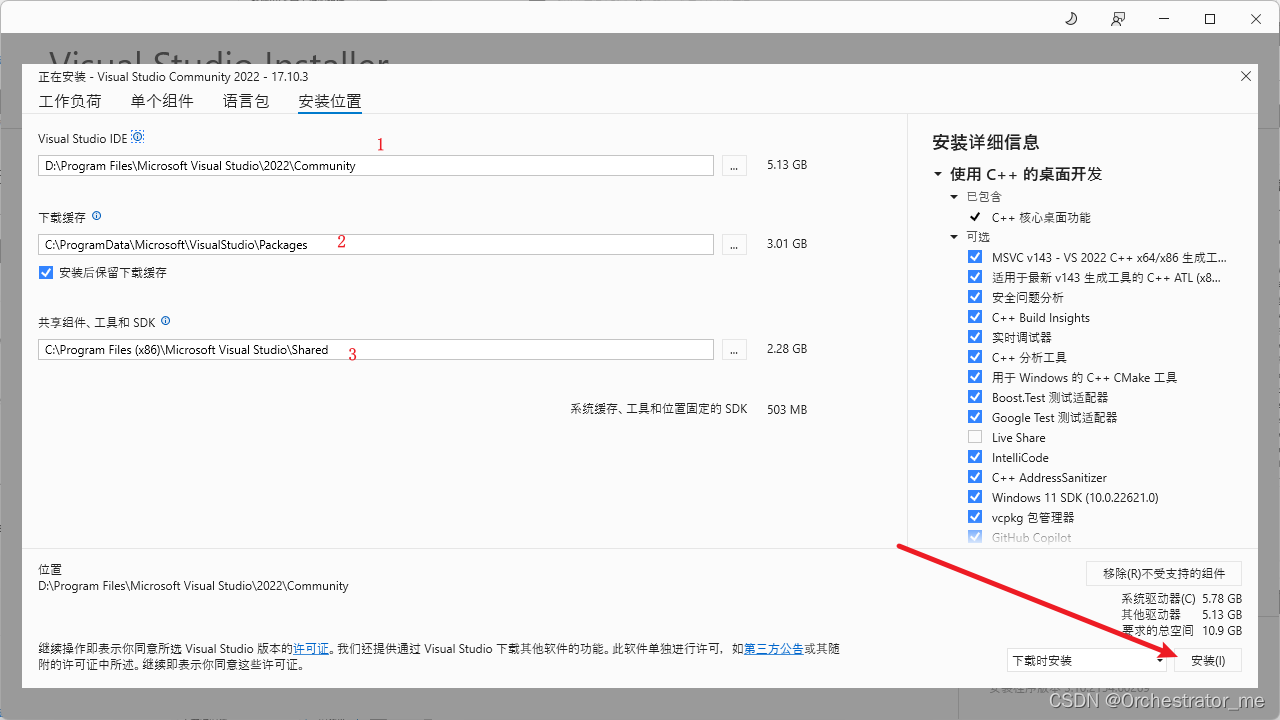Image resolution: width=1280 pixels, height=720 pixels.
Task: Uncheck C++ AddressSanitizer component
Action: tap(975, 477)
